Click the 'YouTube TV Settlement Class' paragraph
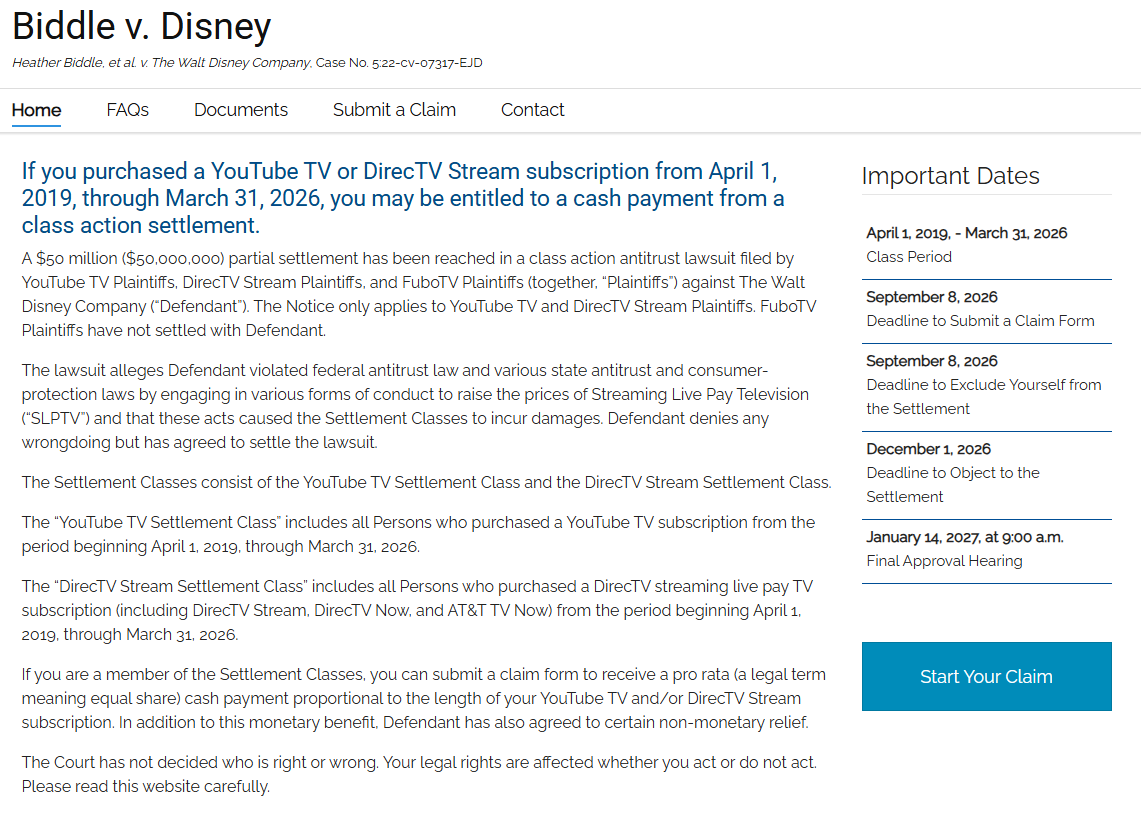 click(x=418, y=534)
